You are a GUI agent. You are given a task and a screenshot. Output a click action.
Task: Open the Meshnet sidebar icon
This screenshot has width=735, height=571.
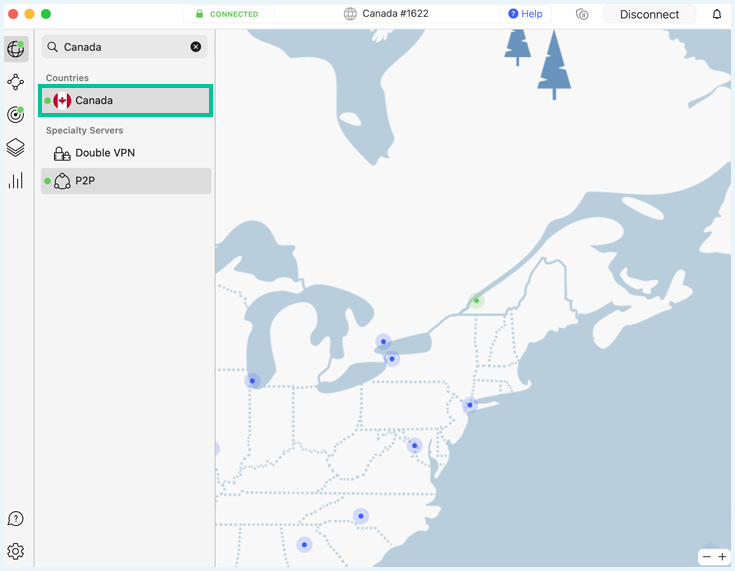tap(15, 82)
